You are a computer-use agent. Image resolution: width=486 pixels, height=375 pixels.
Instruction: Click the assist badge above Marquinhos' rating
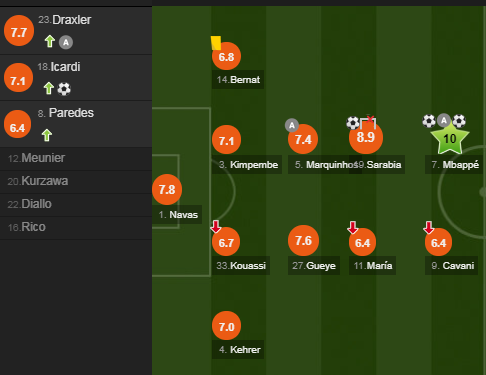pos(292,125)
